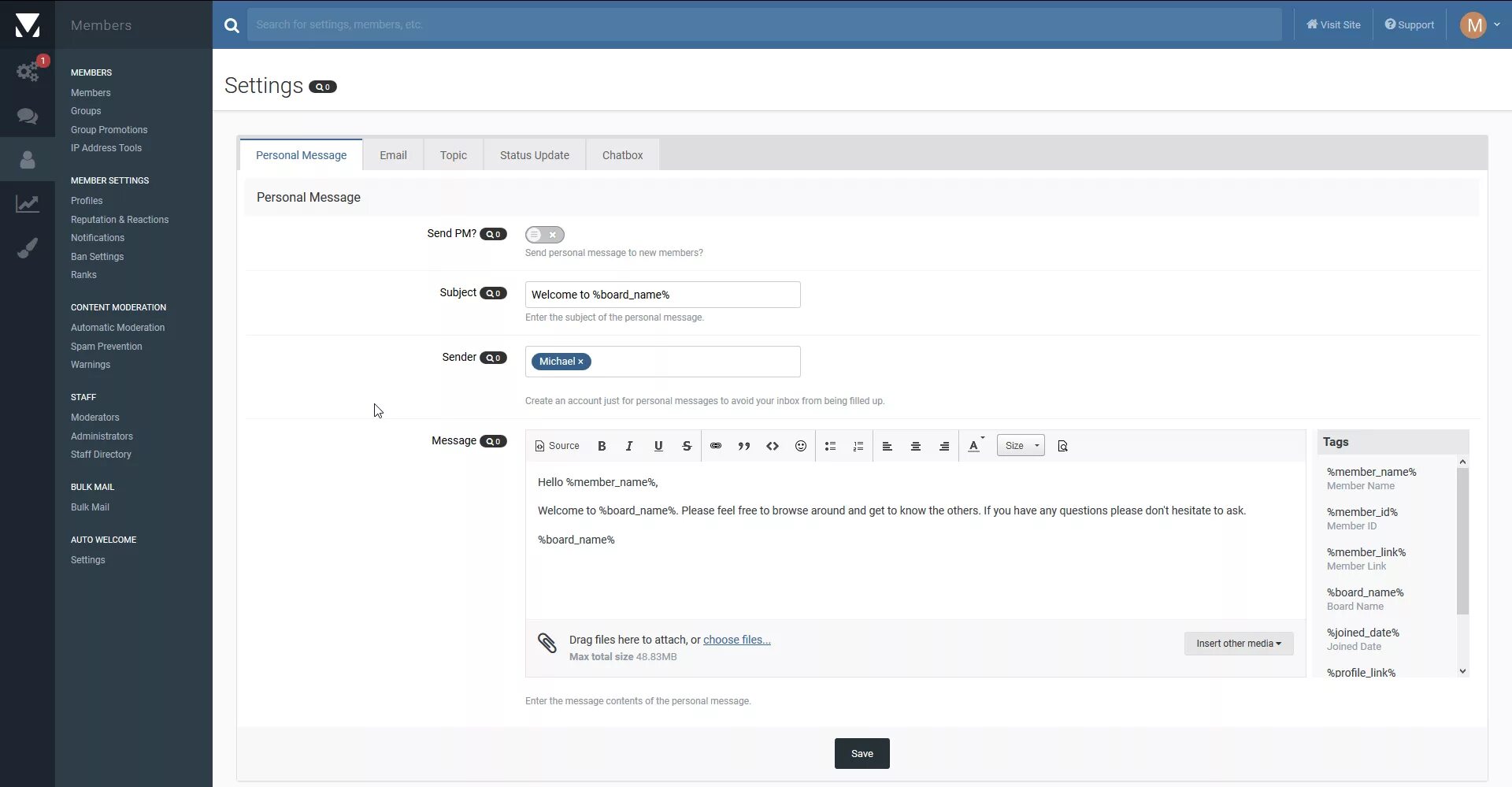The height and width of the screenshot is (787, 1512).
Task: Toggle strikethrough formatting in editor
Action: [687, 446]
